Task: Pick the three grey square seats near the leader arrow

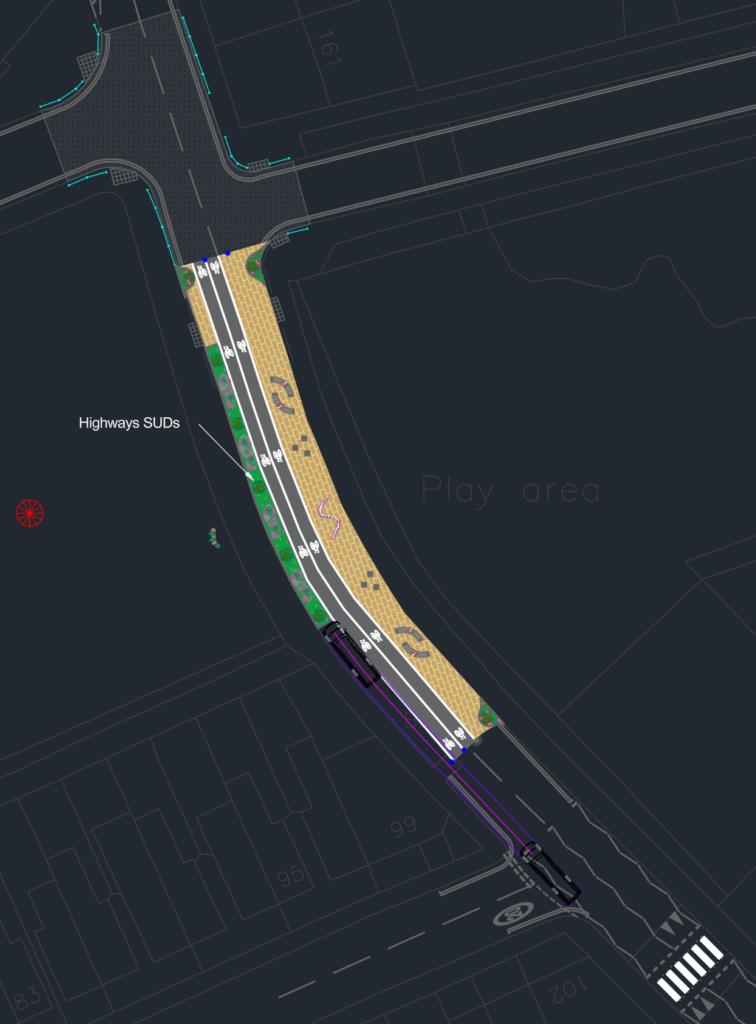Action: click(301, 446)
